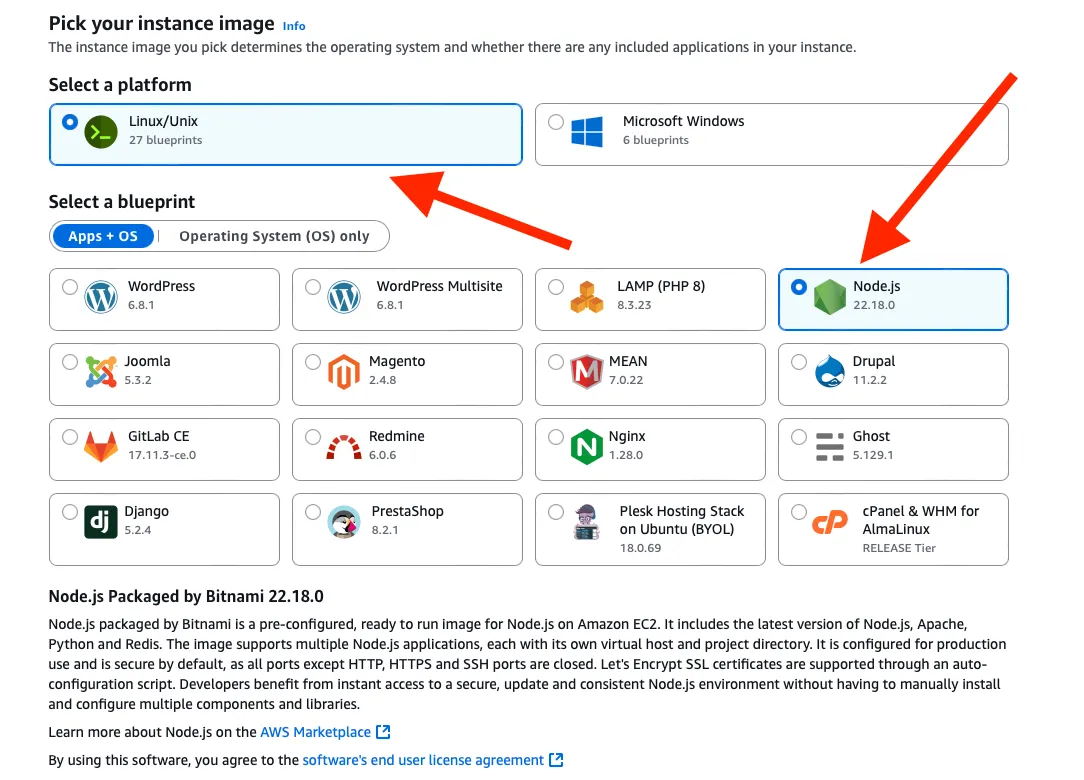Viewport: 1084px width, 780px height.
Task: Choose the Magento blueprint radio button
Action: tap(313, 362)
